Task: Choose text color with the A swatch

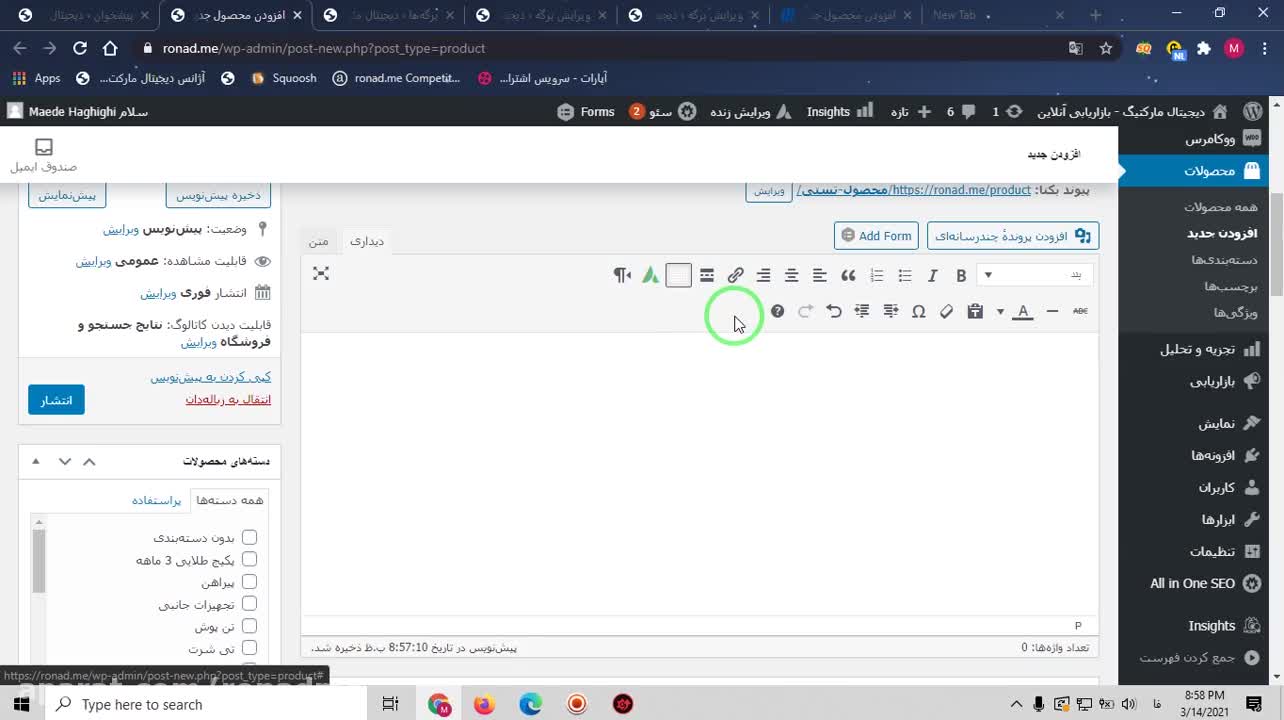Action: click(1022, 312)
